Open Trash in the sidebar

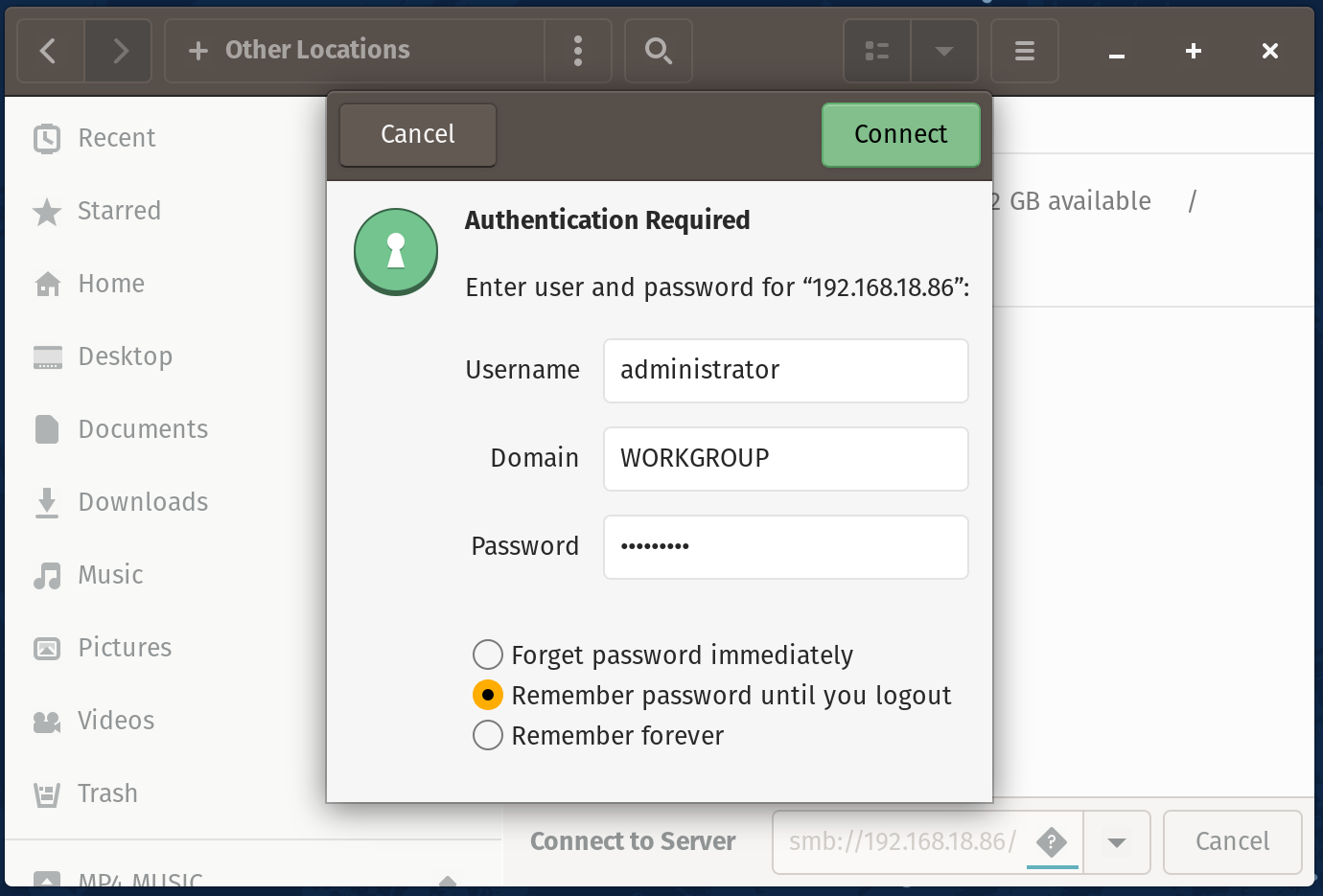[x=107, y=793]
